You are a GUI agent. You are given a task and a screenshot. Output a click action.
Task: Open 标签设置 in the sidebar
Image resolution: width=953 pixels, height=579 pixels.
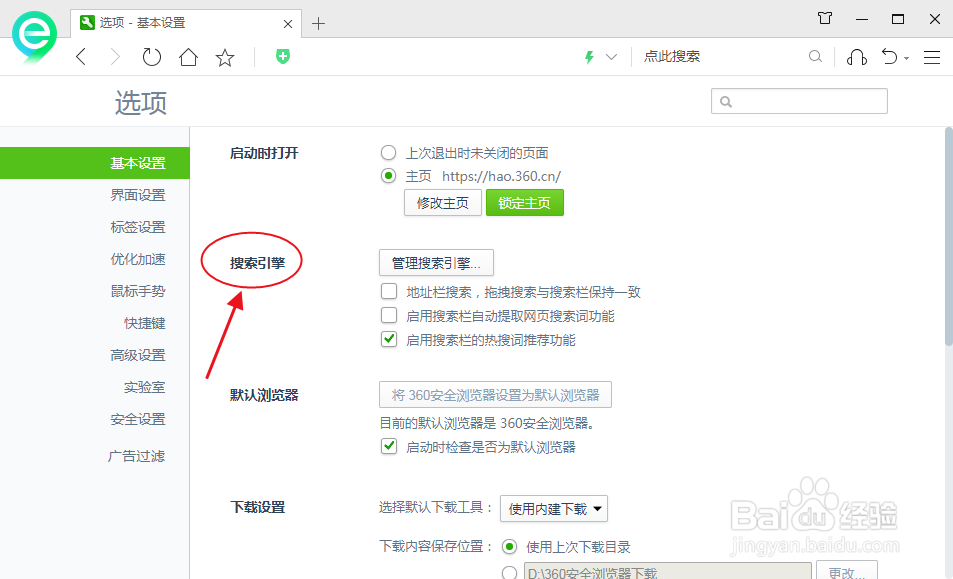click(137, 227)
